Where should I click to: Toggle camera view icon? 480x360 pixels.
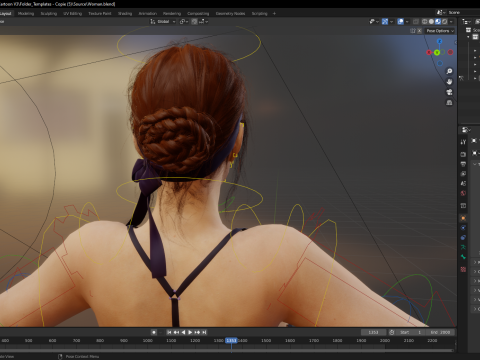tap(449, 92)
